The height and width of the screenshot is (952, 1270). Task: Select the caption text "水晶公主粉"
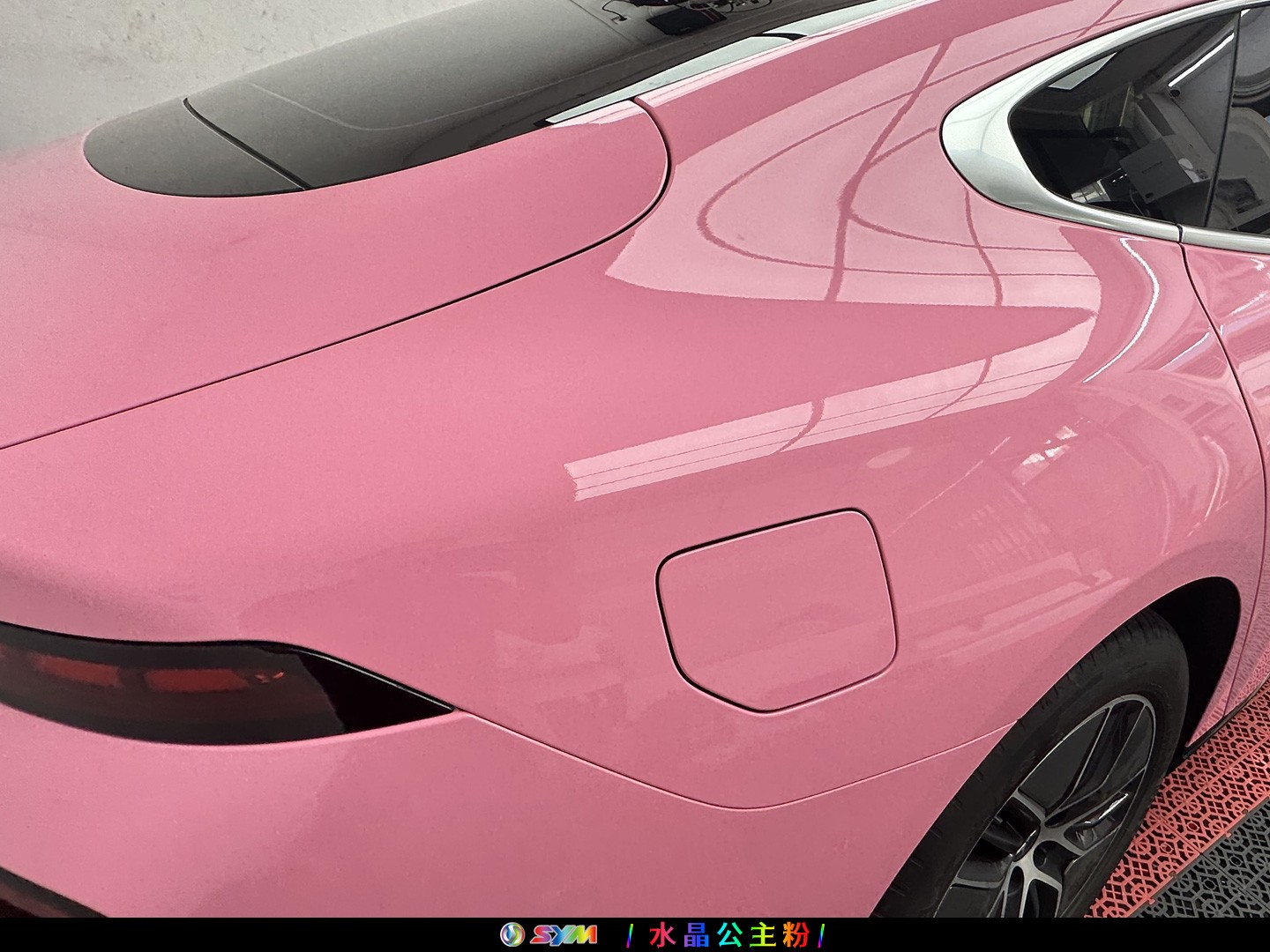coord(728,934)
